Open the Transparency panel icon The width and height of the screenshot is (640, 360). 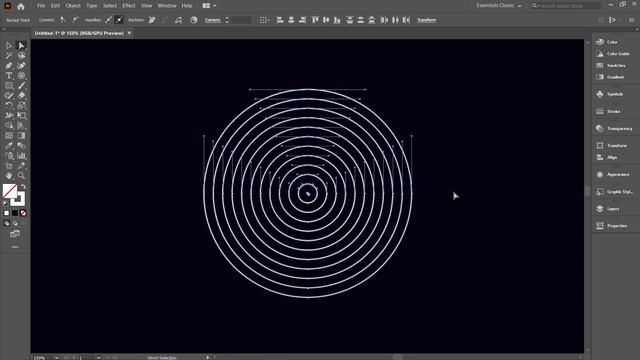pos(600,128)
